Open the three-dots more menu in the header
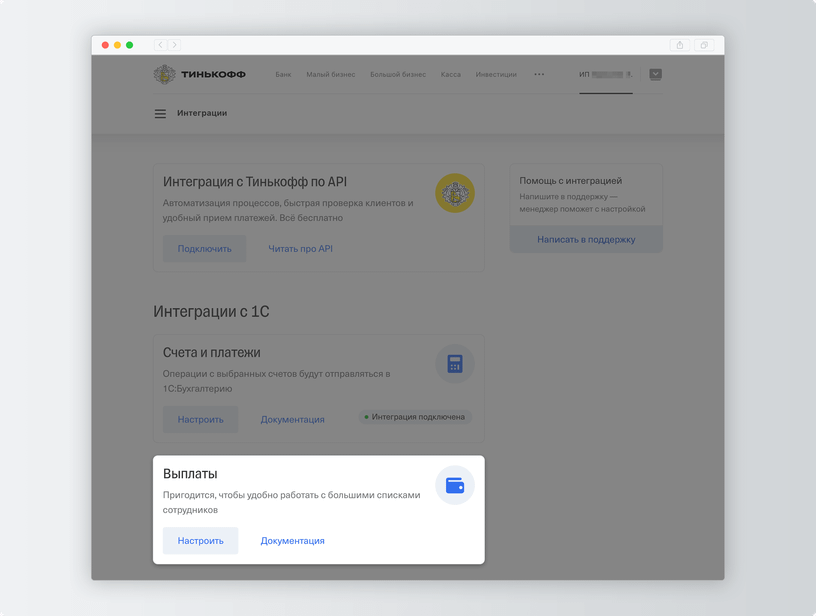 coord(539,74)
